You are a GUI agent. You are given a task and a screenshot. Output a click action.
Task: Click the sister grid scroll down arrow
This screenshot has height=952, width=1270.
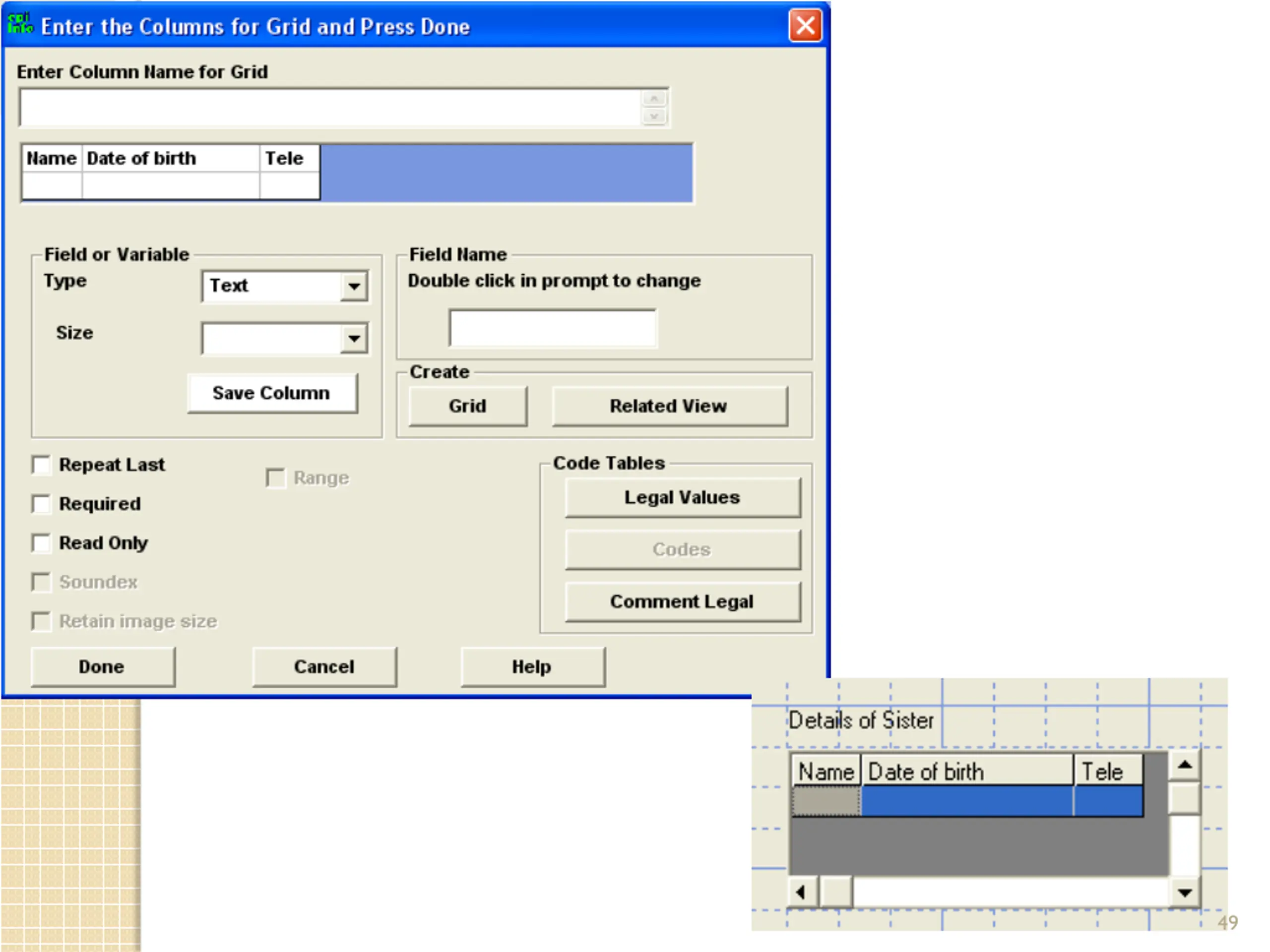pos(1185,892)
